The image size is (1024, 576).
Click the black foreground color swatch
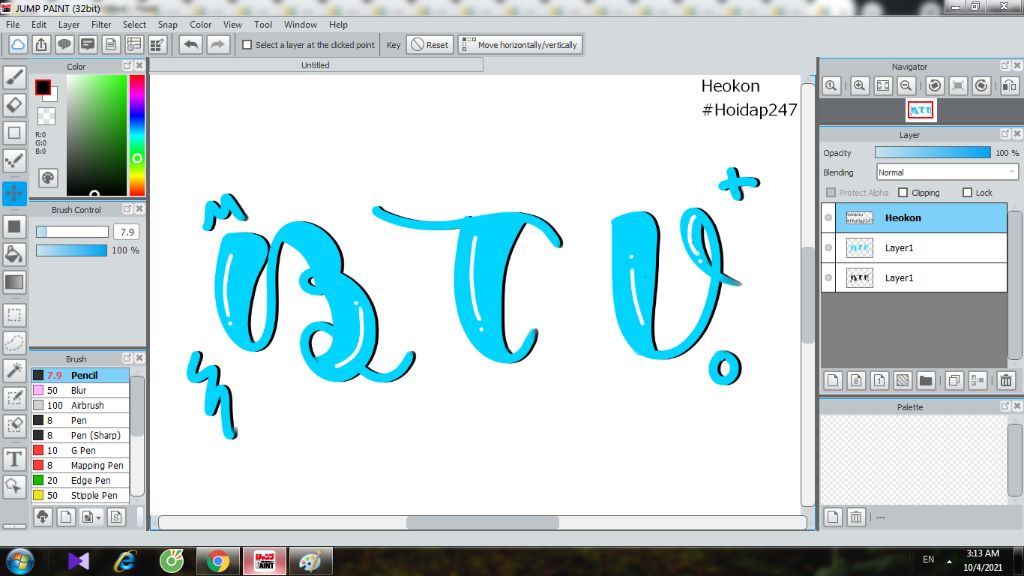pyautogui.click(x=43, y=87)
